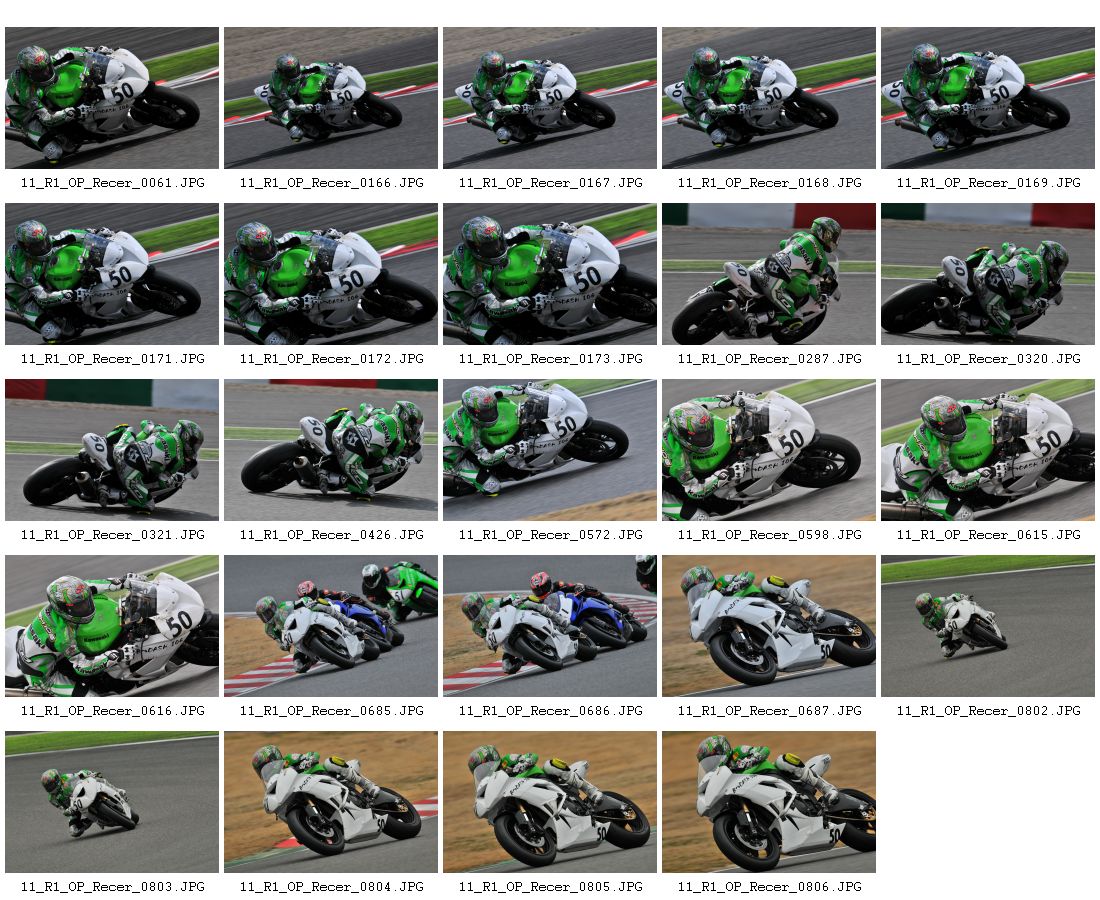
Task: Open thumbnail 11_R1_OP_Recer_0803.JPG
Action: pos(112,802)
